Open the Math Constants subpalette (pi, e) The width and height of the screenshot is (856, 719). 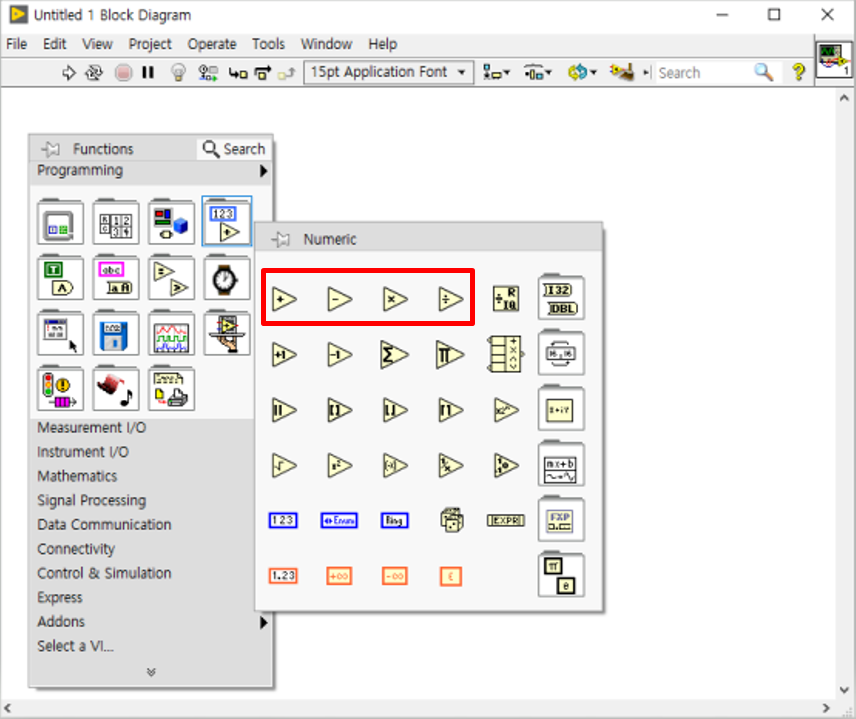(561, 575)
